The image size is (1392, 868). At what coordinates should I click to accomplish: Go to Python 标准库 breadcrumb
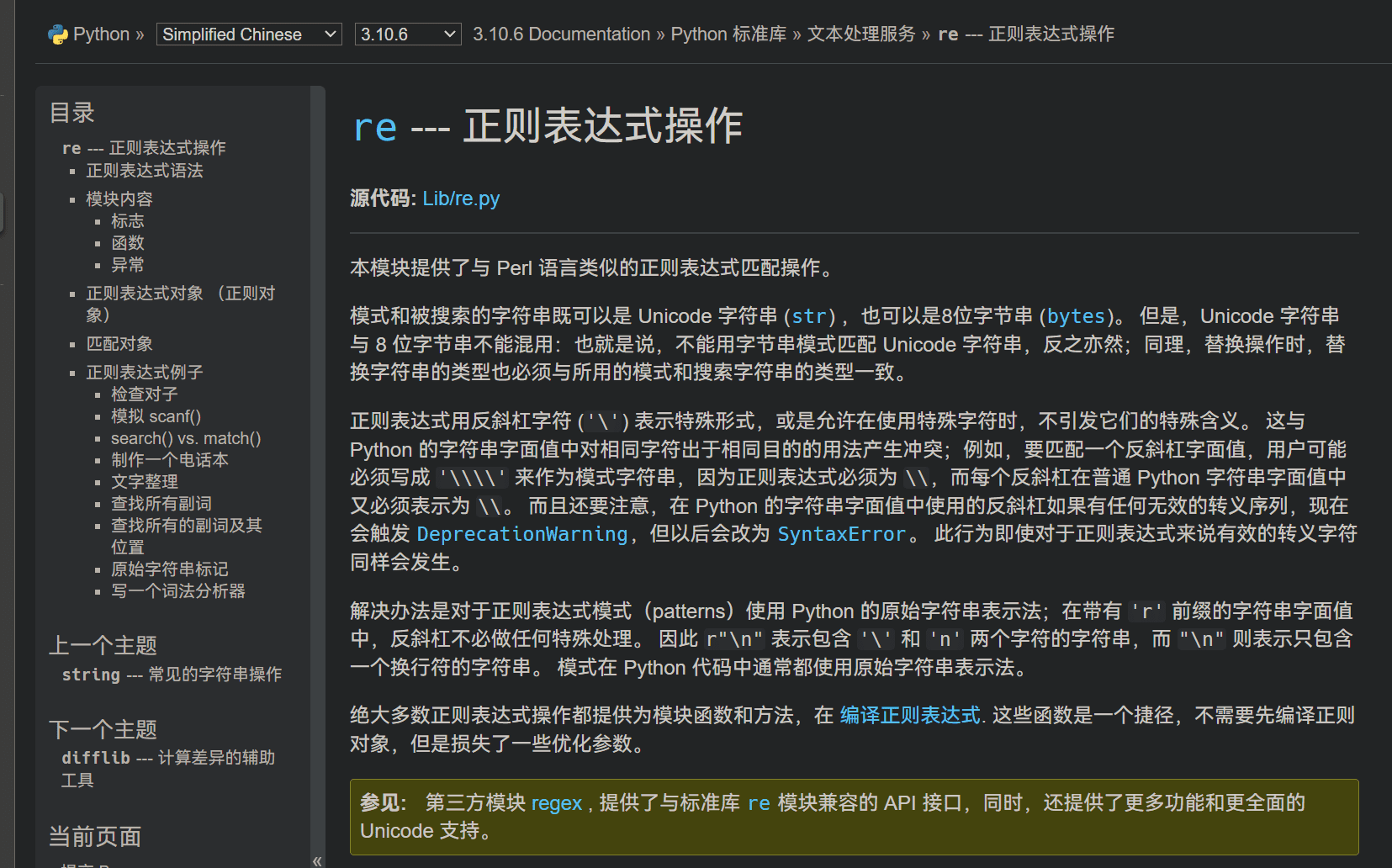click(x=728, y=34)
